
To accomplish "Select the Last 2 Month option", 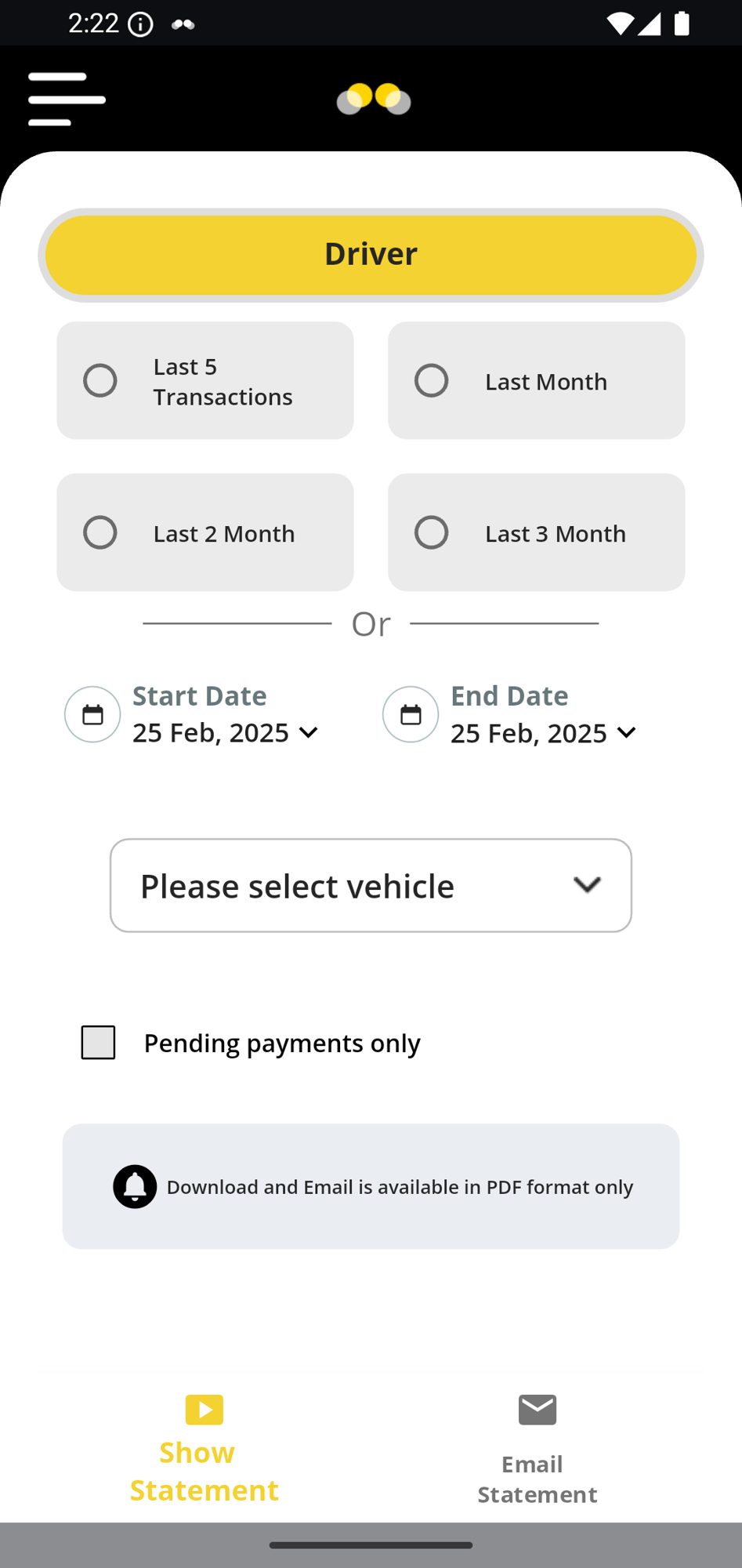I will coord(100,533).
